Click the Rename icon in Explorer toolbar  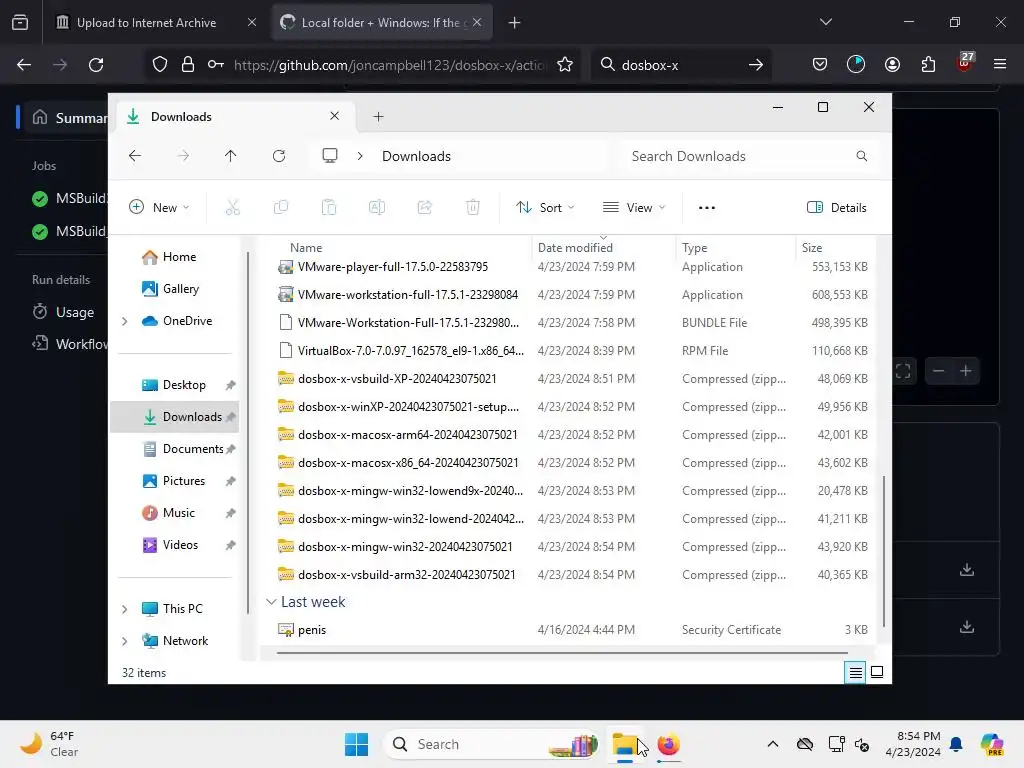(x=377, y=208)
